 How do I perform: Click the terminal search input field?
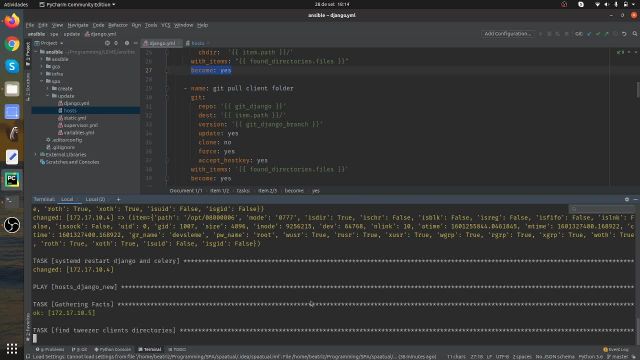point(601,209)
